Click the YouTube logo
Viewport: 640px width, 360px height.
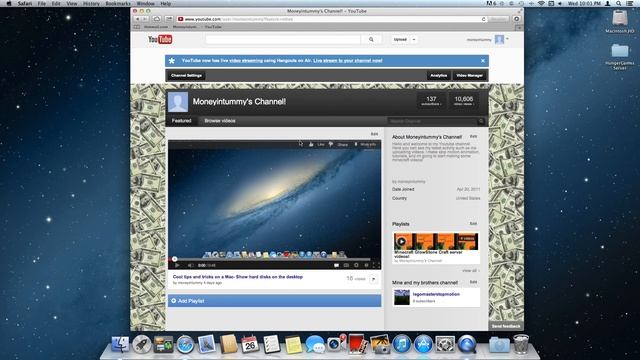tap(160, 39)
